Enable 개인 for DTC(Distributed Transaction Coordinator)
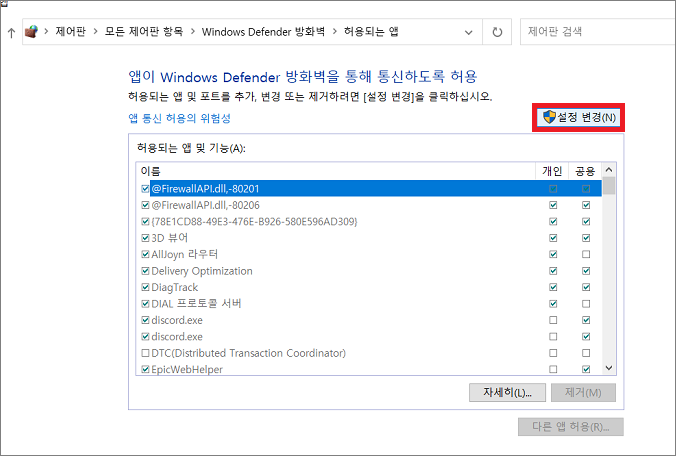Viewport: 676px width, 456px height. (553, 353)
